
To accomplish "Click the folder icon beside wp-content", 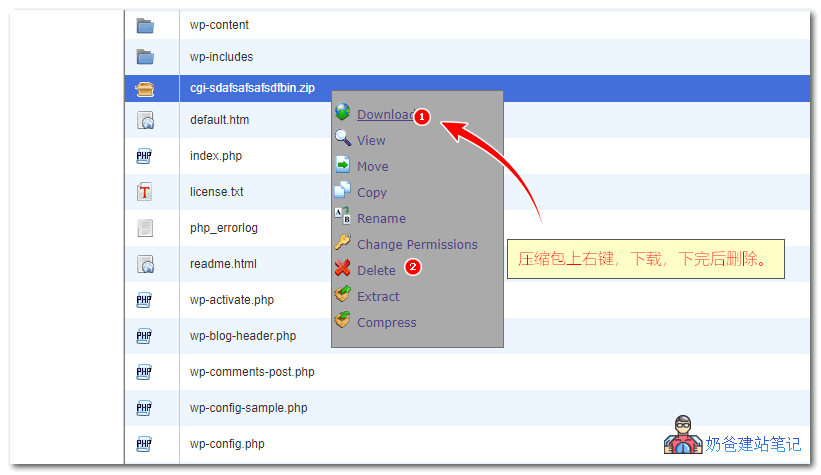I will [145, 25].
